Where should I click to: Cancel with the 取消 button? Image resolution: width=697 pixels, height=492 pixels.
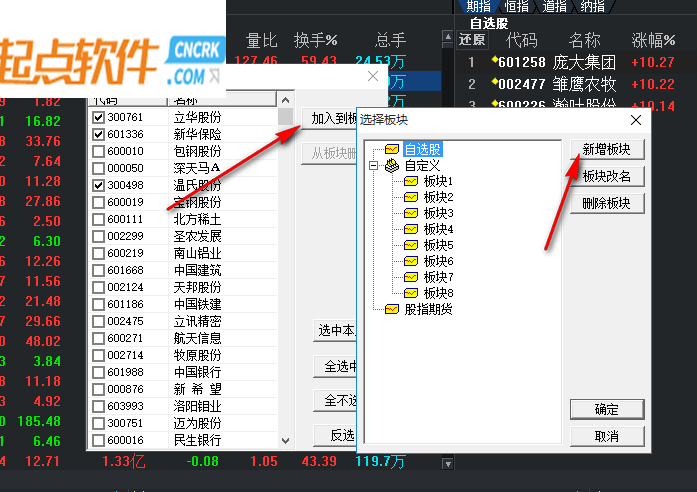607,437
